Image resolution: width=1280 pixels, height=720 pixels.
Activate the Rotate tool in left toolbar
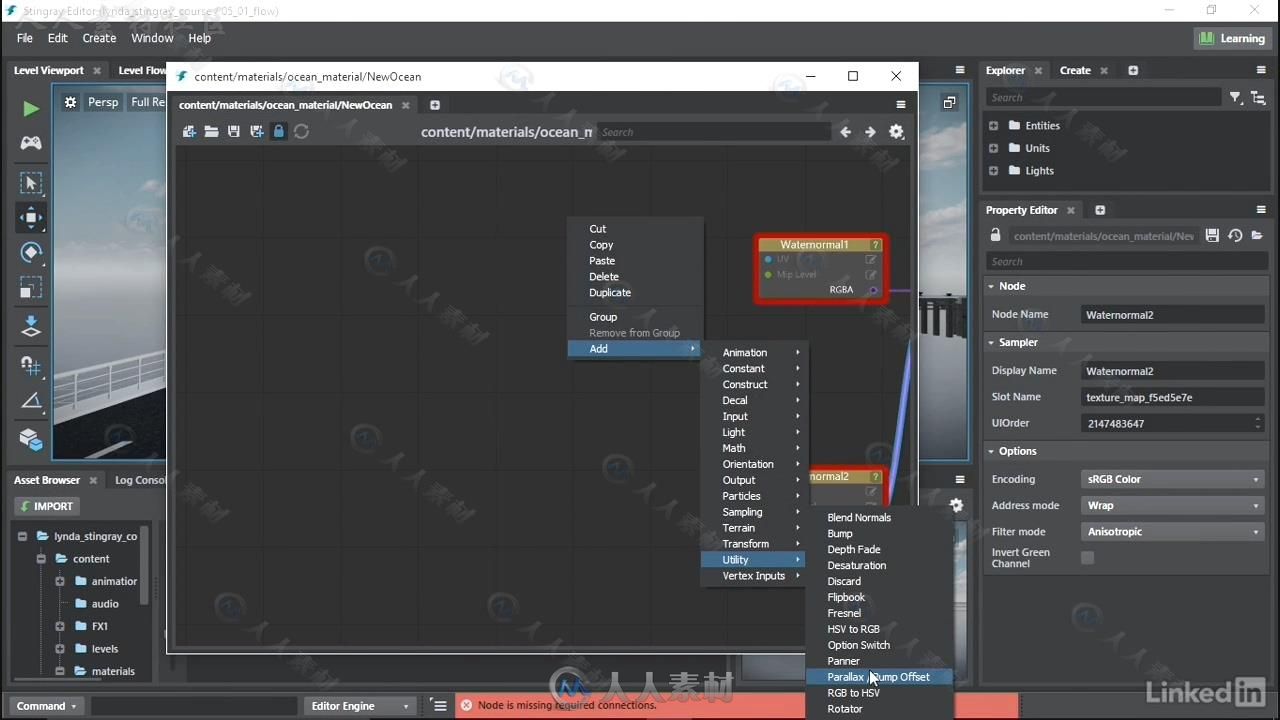(x=31, y=252)
